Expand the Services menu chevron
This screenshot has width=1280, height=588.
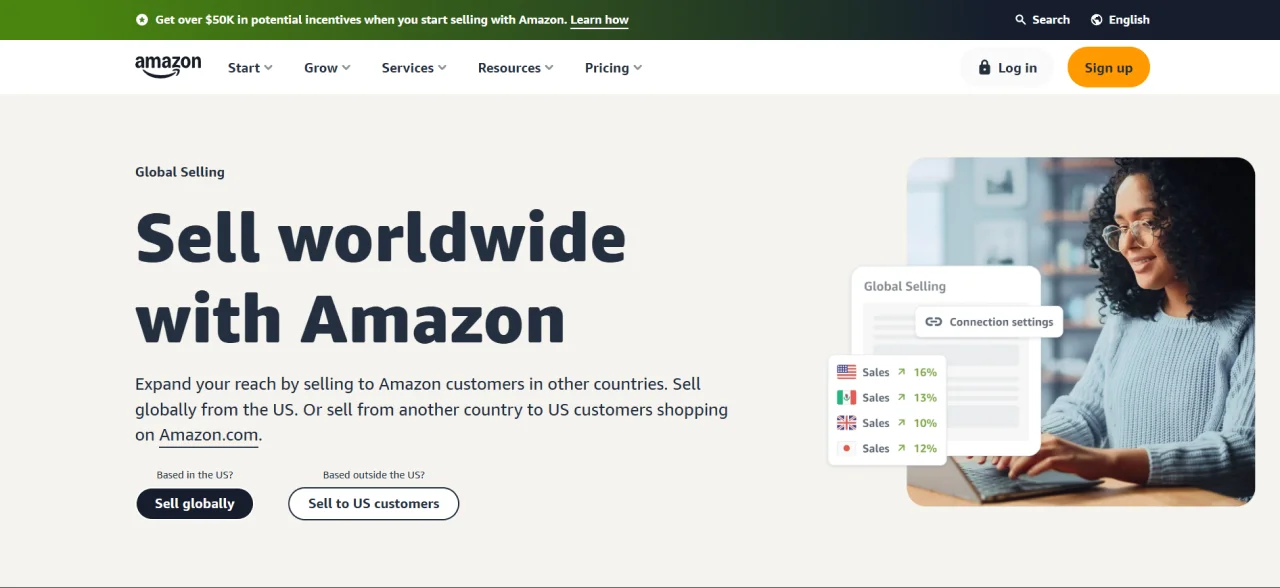tap(442, 68)
